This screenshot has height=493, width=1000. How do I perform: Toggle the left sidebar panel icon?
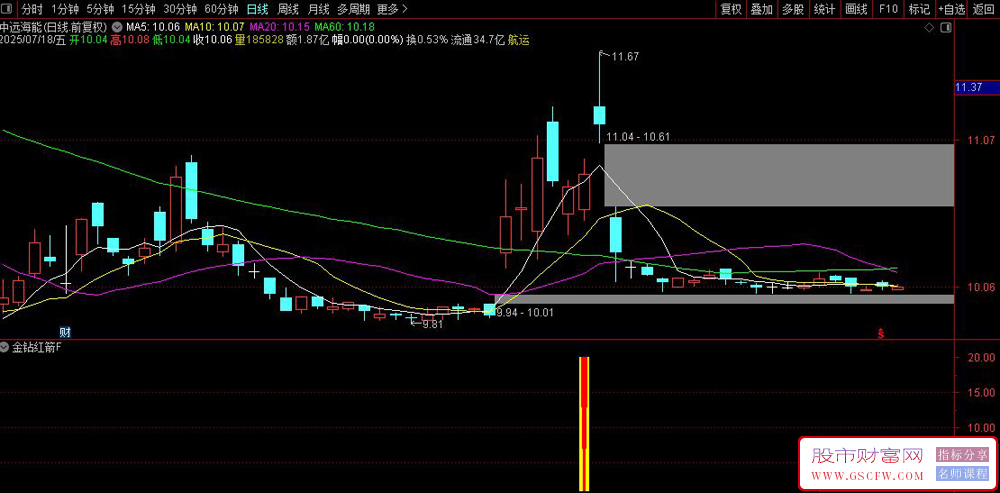click(x=9, y=9)
